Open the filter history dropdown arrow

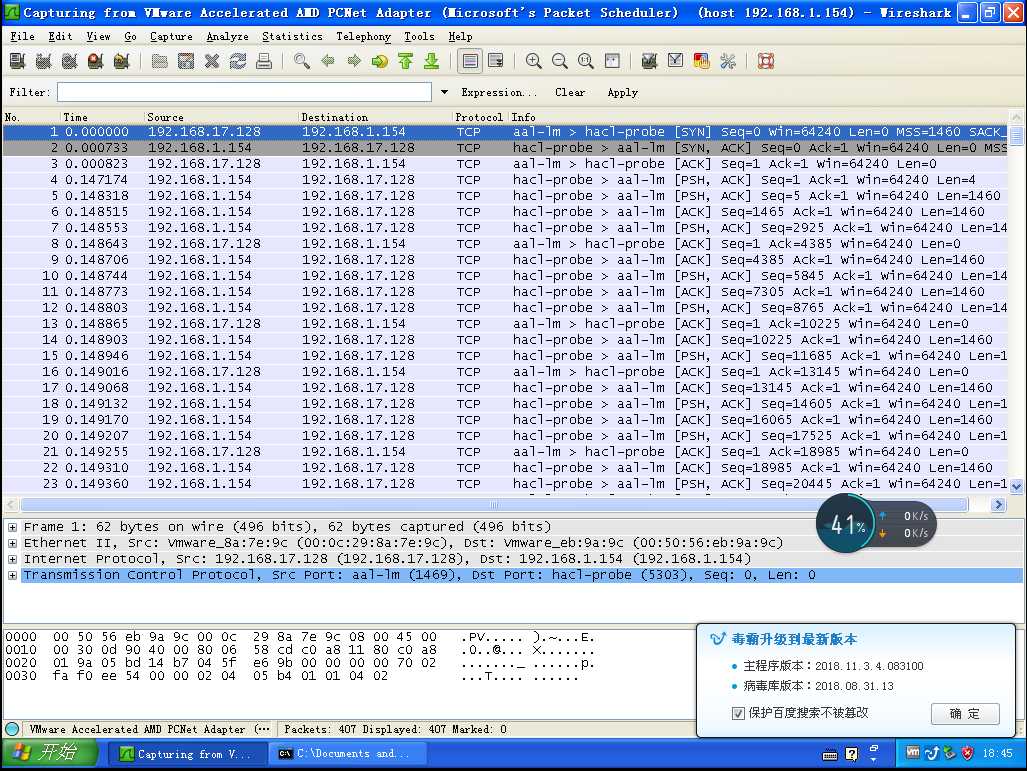click(x=444, y=92)
